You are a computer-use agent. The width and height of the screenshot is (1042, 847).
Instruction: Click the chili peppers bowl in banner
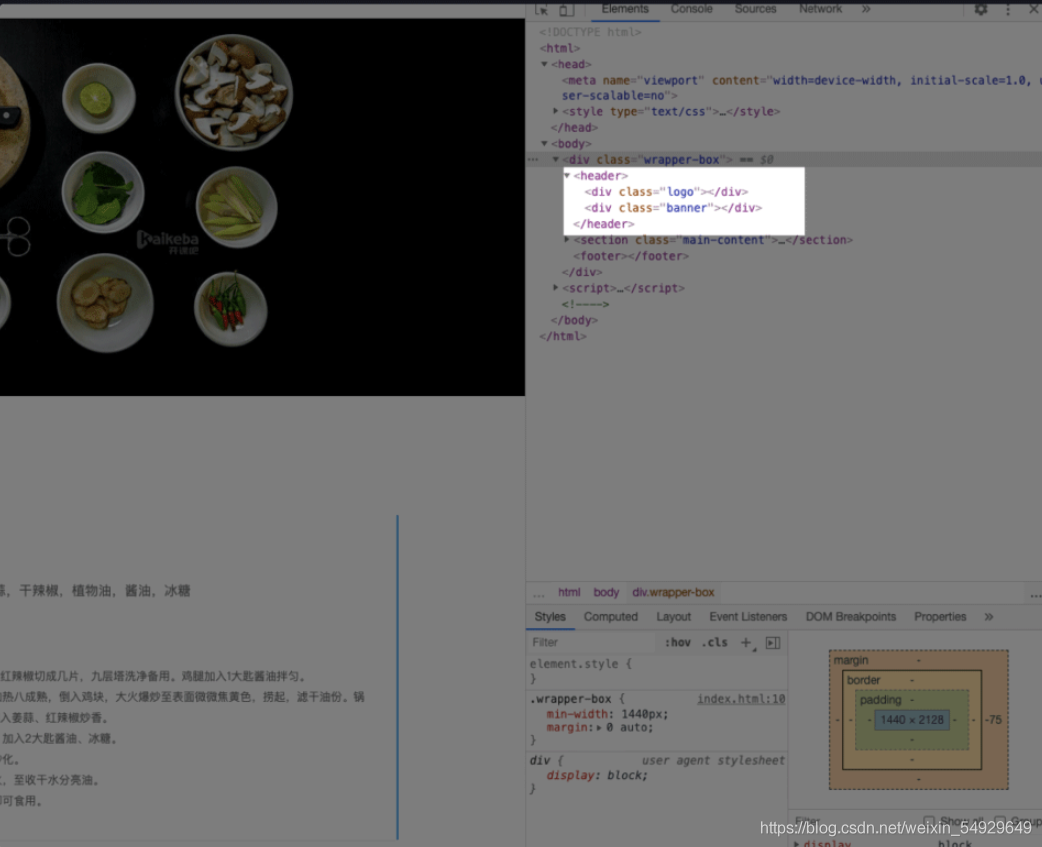click(x=231, y=308)
